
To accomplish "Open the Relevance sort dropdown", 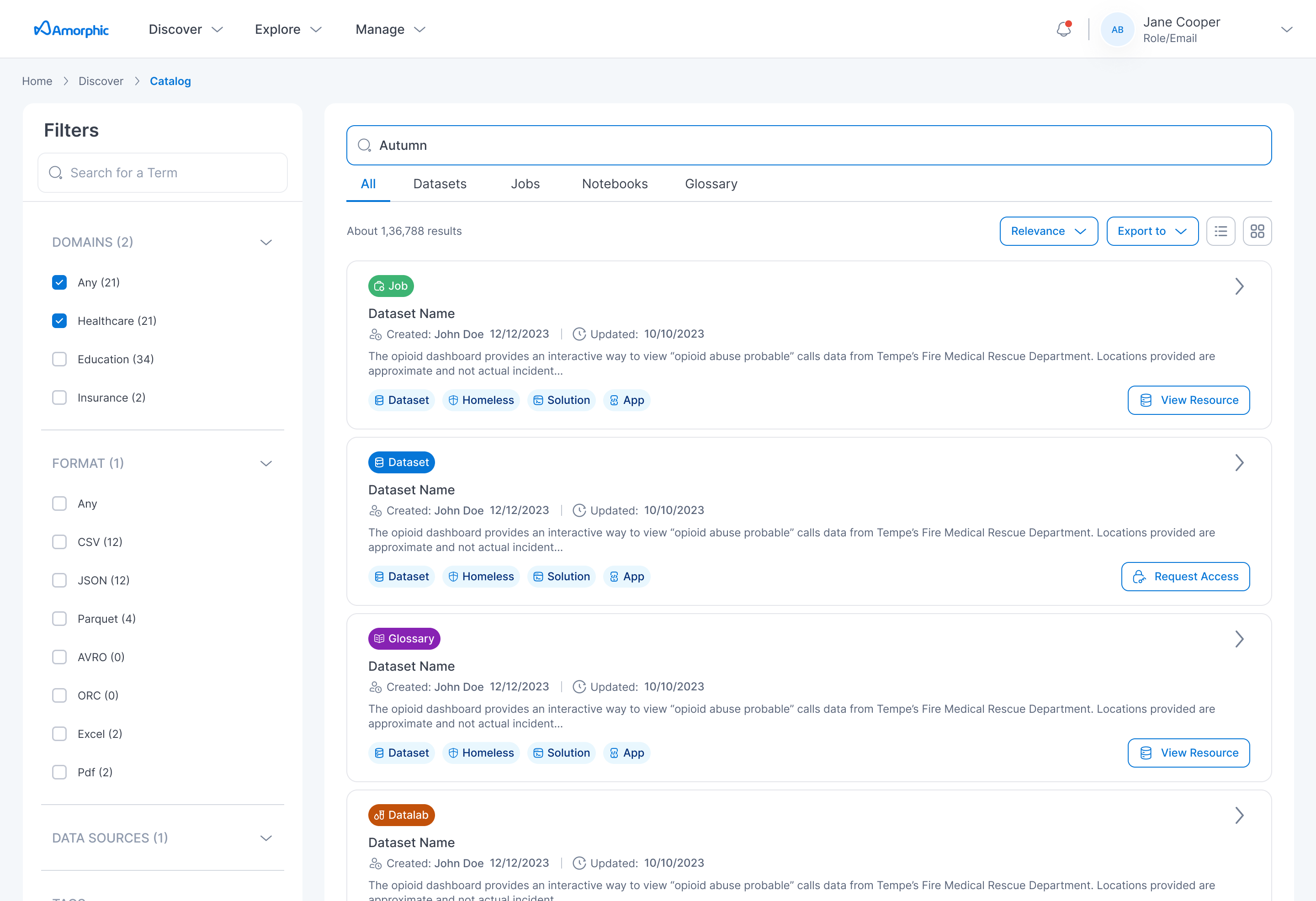I will coord(1048,231).
